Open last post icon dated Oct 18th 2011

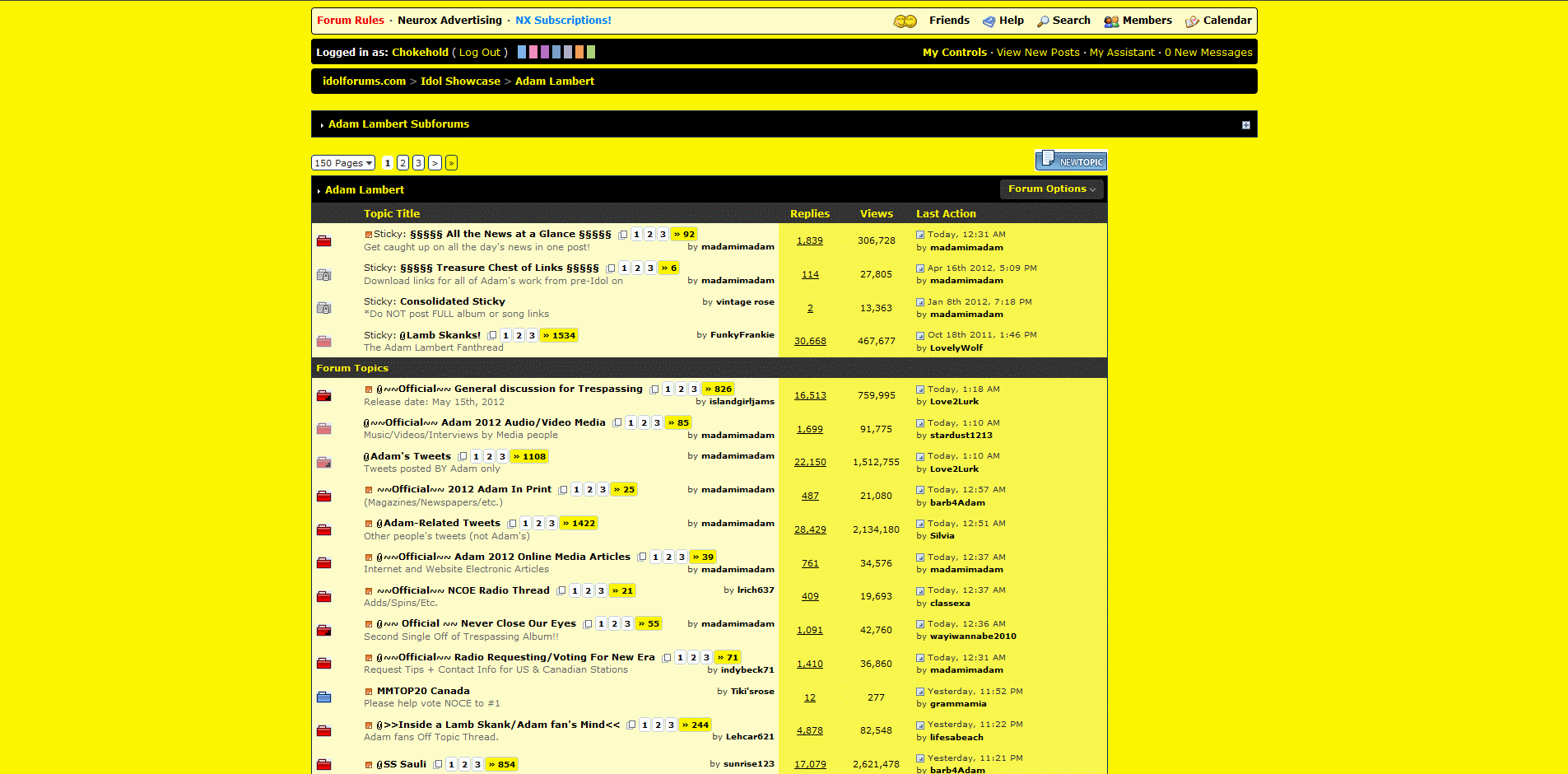click(x=920, y=336)
